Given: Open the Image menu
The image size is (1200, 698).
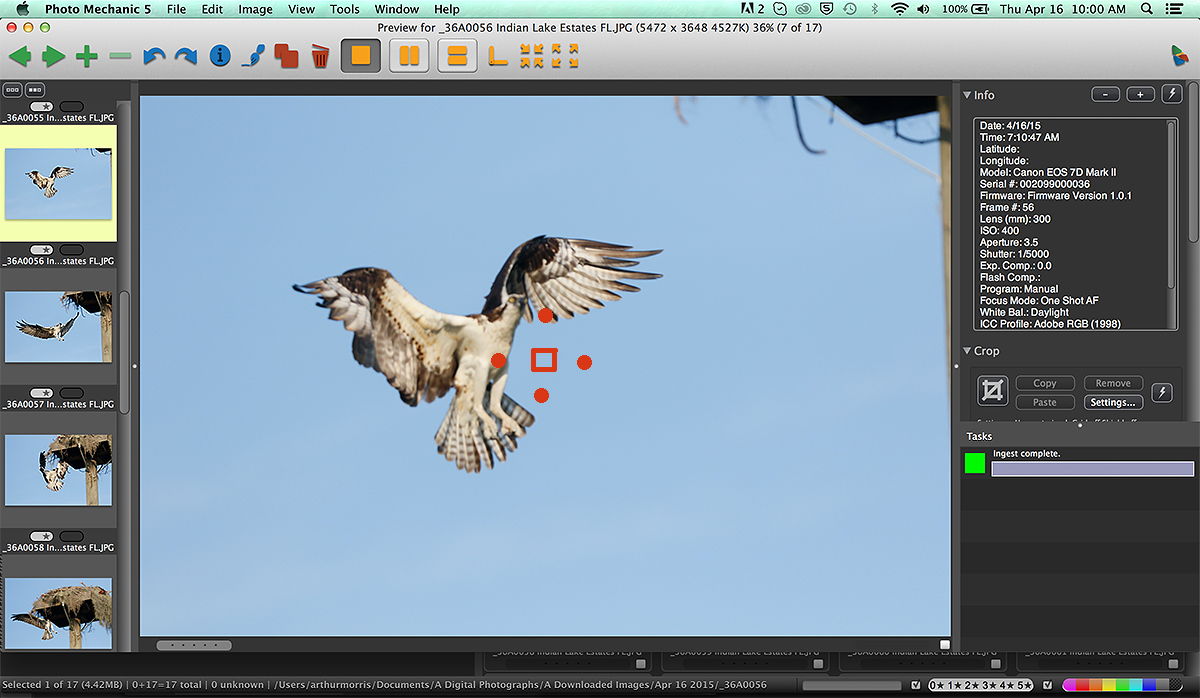Looking at the screenshot, I should (255, 9).
